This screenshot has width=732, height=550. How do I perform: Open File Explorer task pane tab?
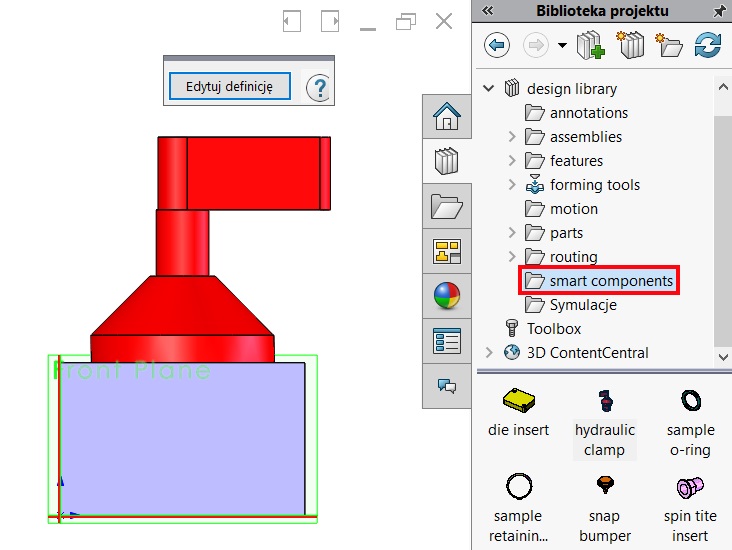(x=447, y=206)
